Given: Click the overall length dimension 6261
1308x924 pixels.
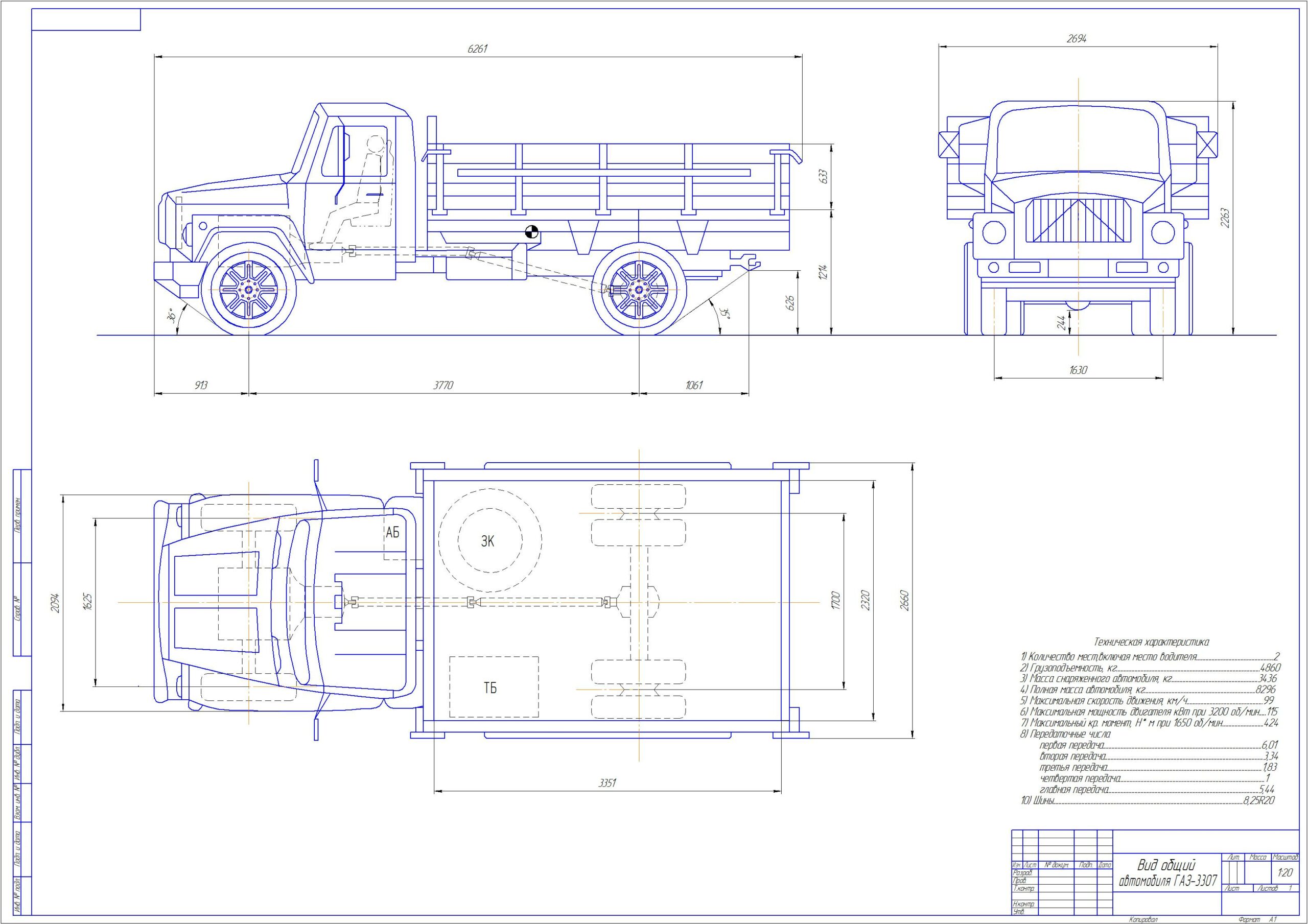Looking at the screenshot, I should [477, 49].
